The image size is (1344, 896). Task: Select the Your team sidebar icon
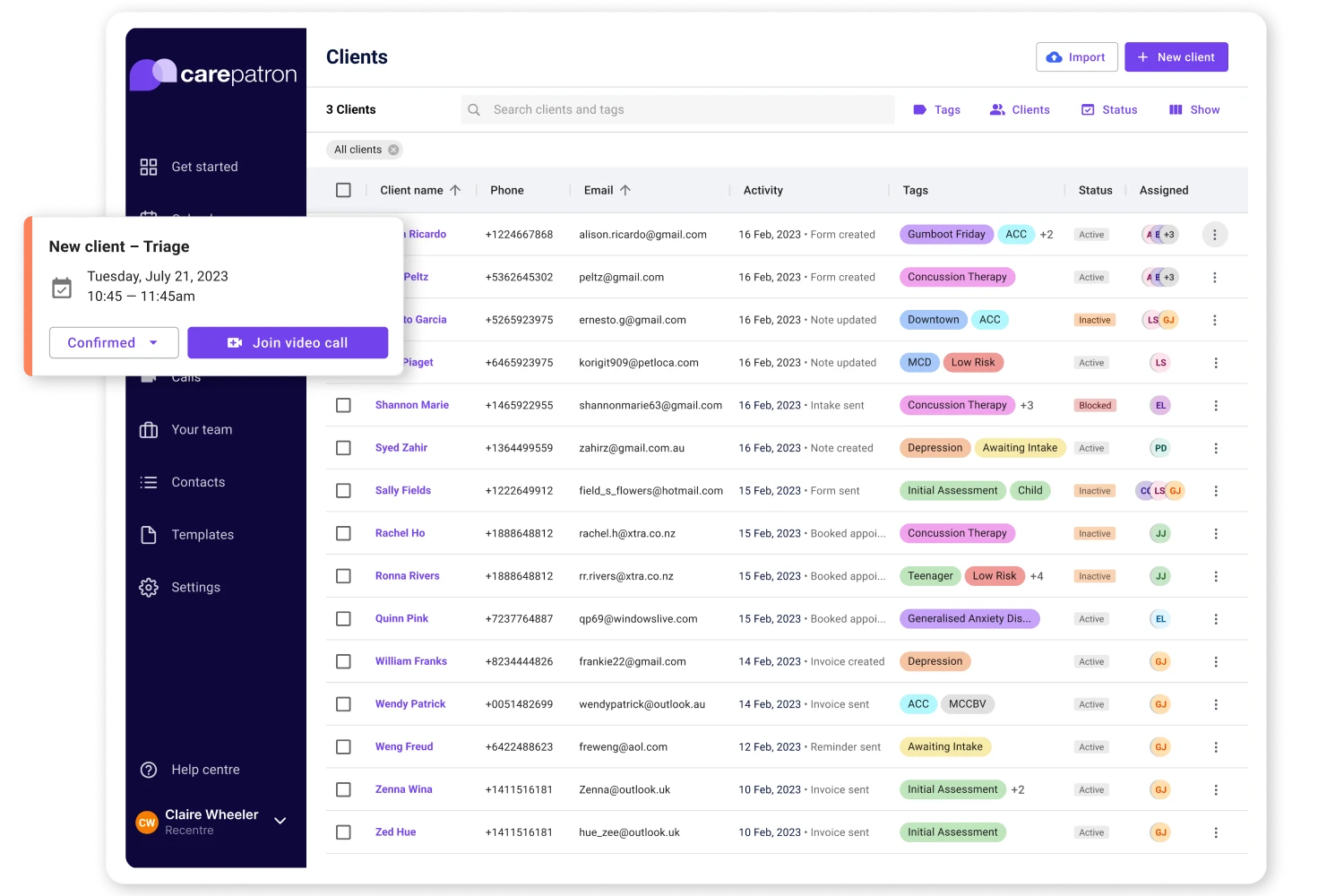(x=149, y=429)
